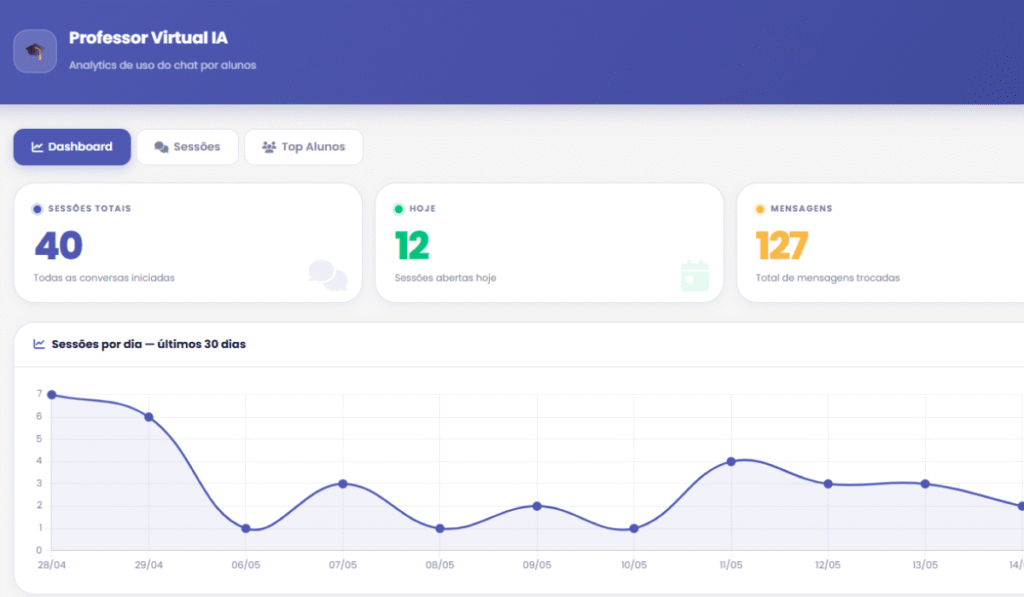Click the orange dot next to Mensagens

[760, 209]
